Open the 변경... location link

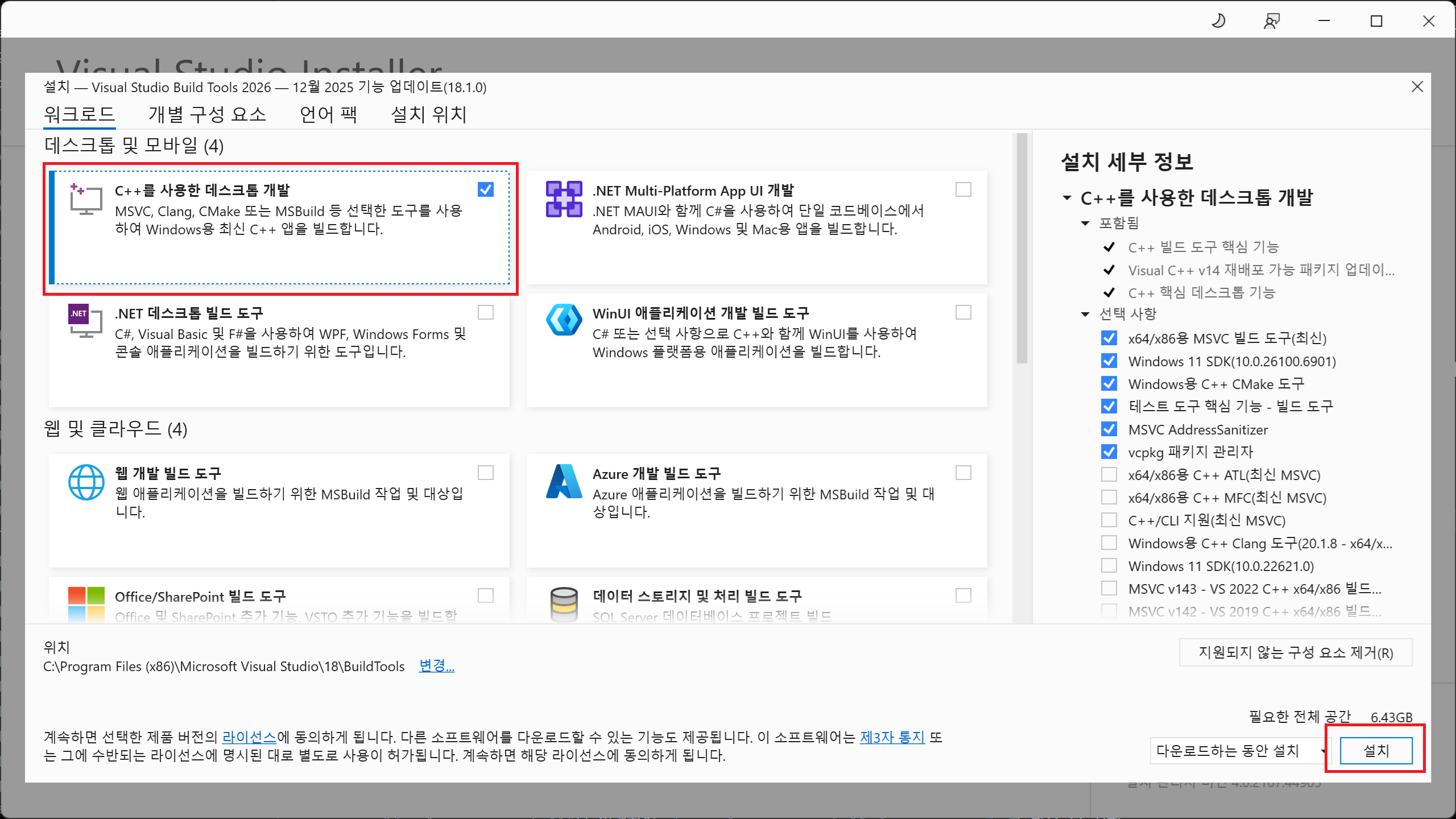coord(436,666)
